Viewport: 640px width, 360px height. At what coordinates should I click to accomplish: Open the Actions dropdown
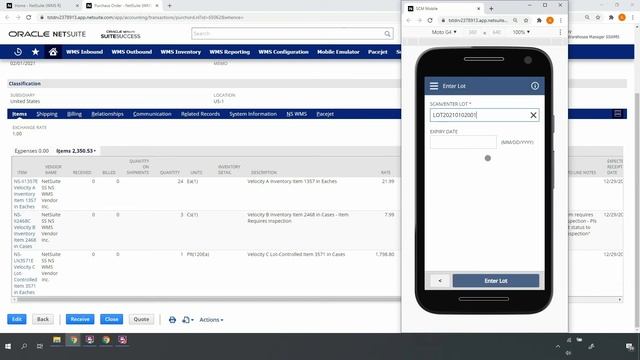[x=211, y=320]
